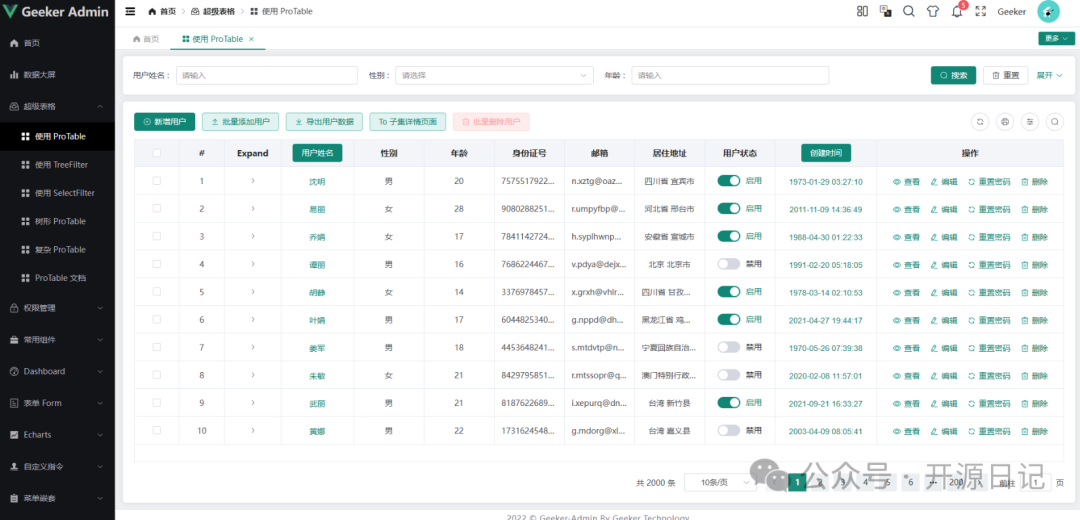The image size is (1080, 520).
Task: Expand the 常用组件 sidebar menu
Action: click(57, 340)
